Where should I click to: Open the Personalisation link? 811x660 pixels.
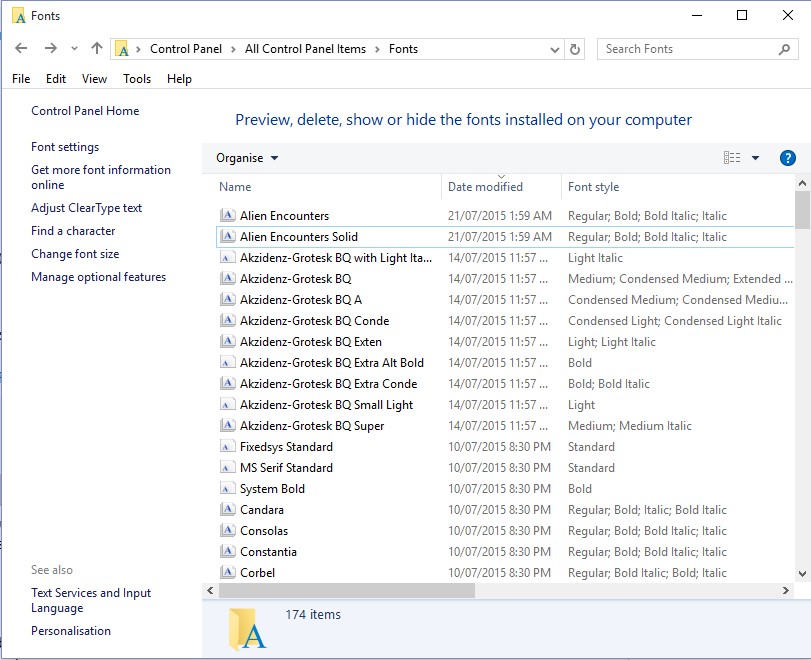71,631
